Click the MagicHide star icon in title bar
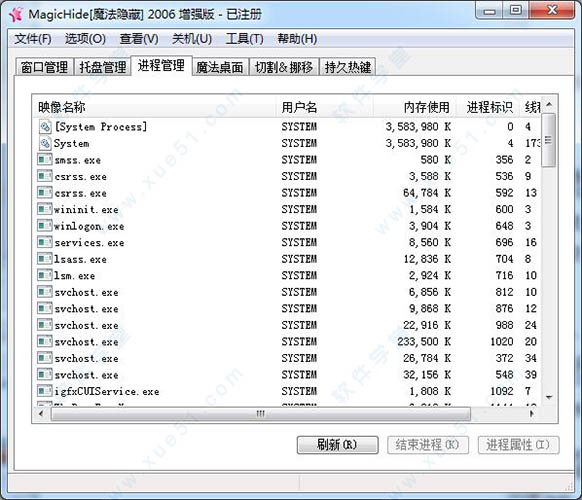The width and height of the screenshot is (582, 500). coord(16,15)
